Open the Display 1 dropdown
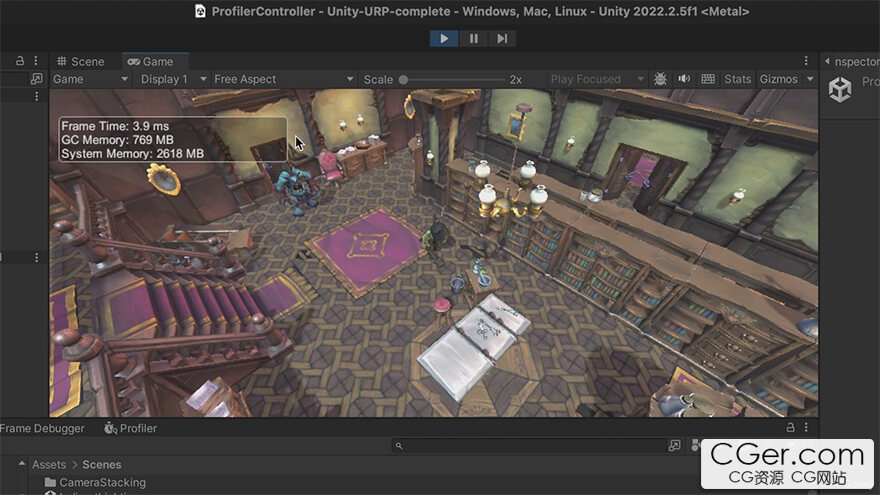 click(172, 79)
